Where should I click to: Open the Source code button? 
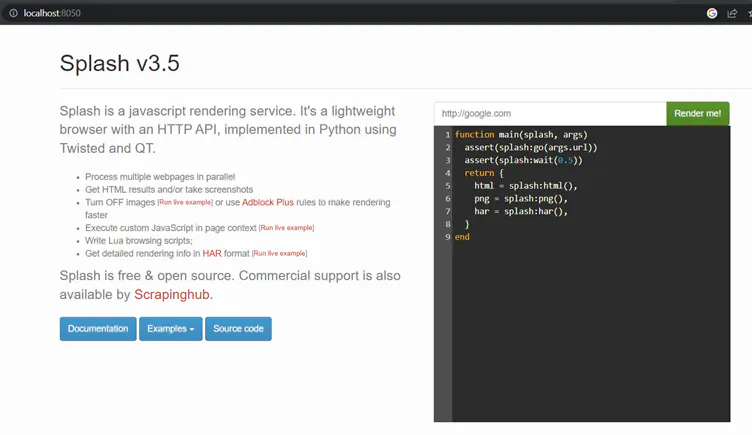[238, 329]
